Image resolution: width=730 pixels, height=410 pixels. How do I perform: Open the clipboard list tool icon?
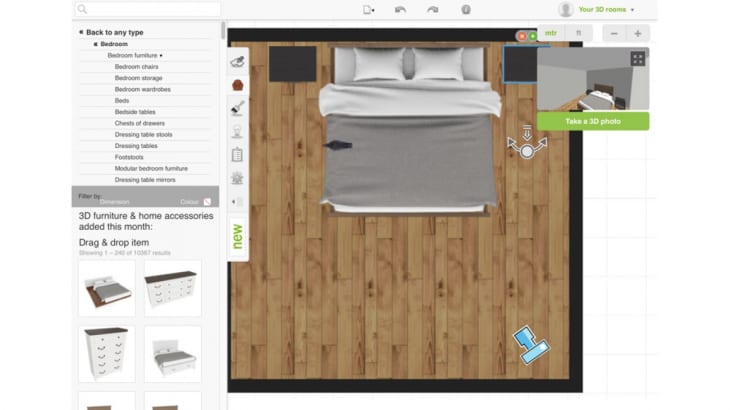(237, 155)
